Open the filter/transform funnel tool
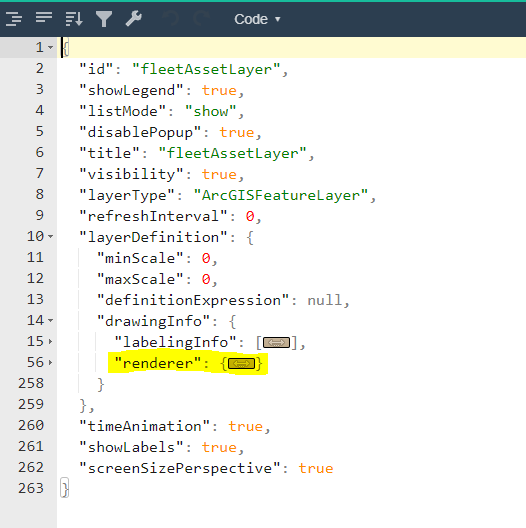Viewport: 526px width, 528px height. tap(104, 19)
